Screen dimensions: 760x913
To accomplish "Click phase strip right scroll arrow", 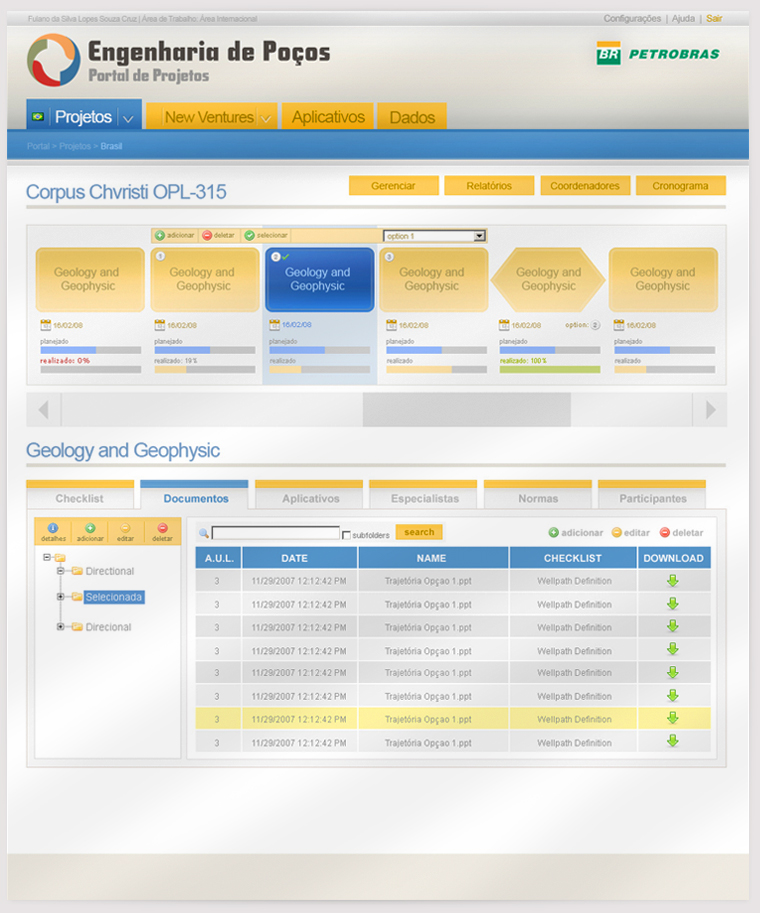I will [710, 410].
